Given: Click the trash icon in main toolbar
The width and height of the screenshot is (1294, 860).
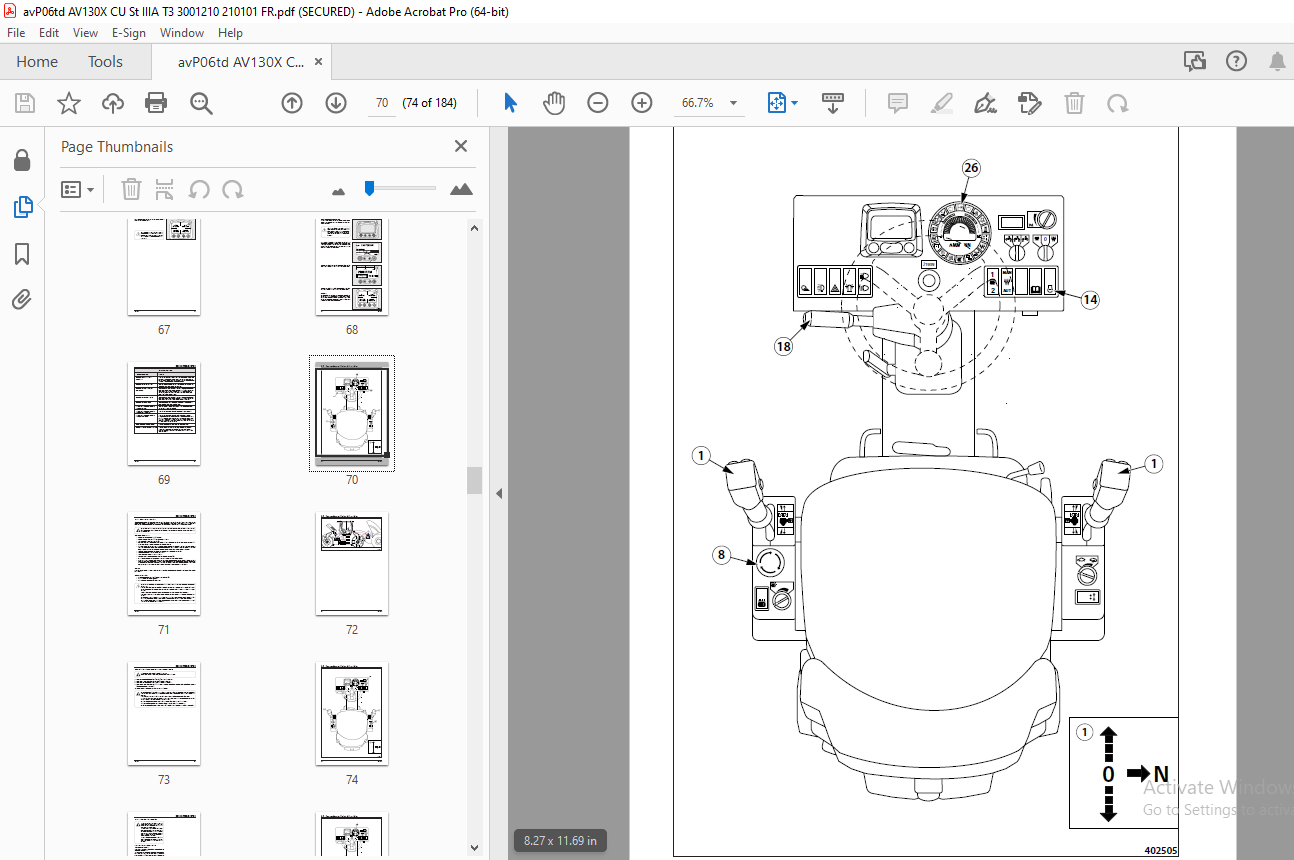Looking at the screenshot, I should [1074, 103].
